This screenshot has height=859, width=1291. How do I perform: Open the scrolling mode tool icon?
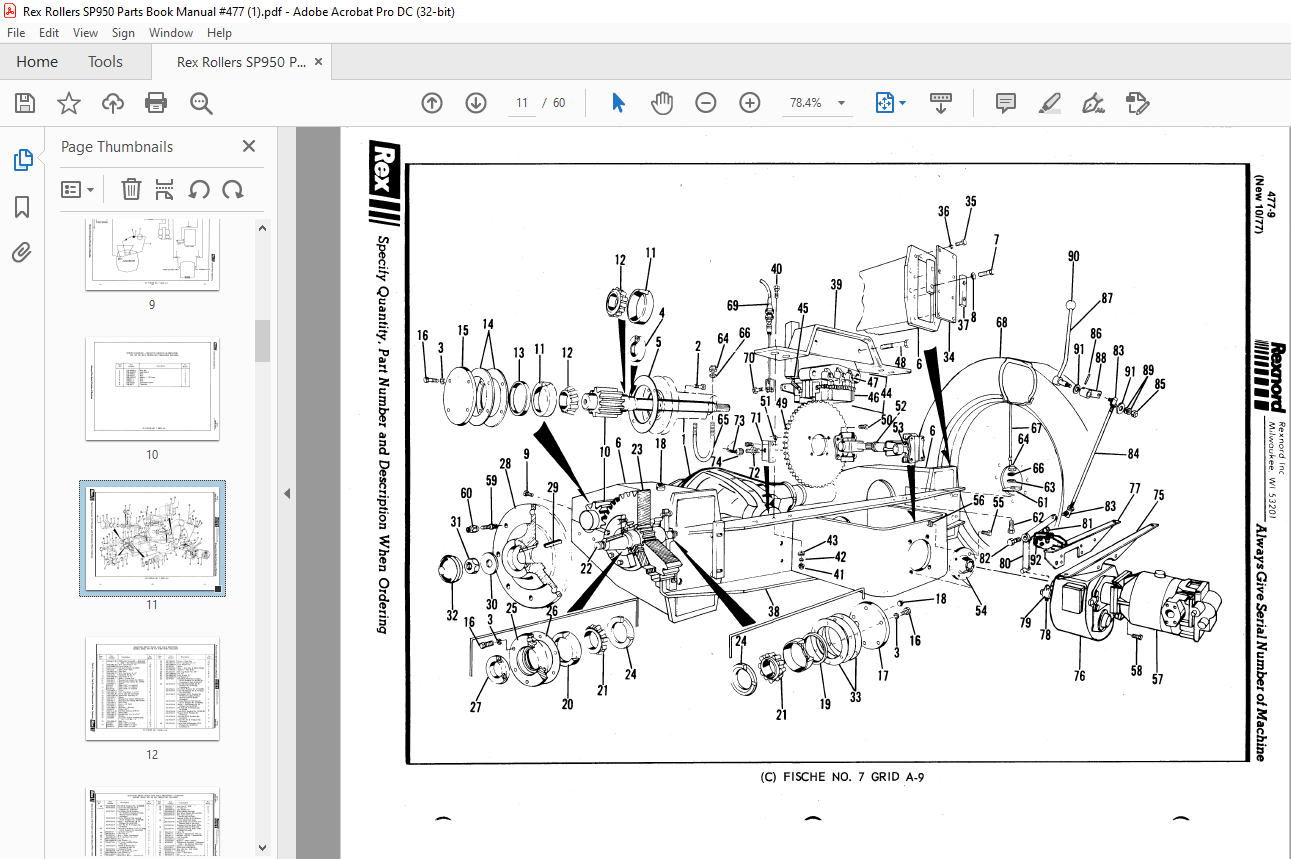pyautogui.click(x=941, y=103)
